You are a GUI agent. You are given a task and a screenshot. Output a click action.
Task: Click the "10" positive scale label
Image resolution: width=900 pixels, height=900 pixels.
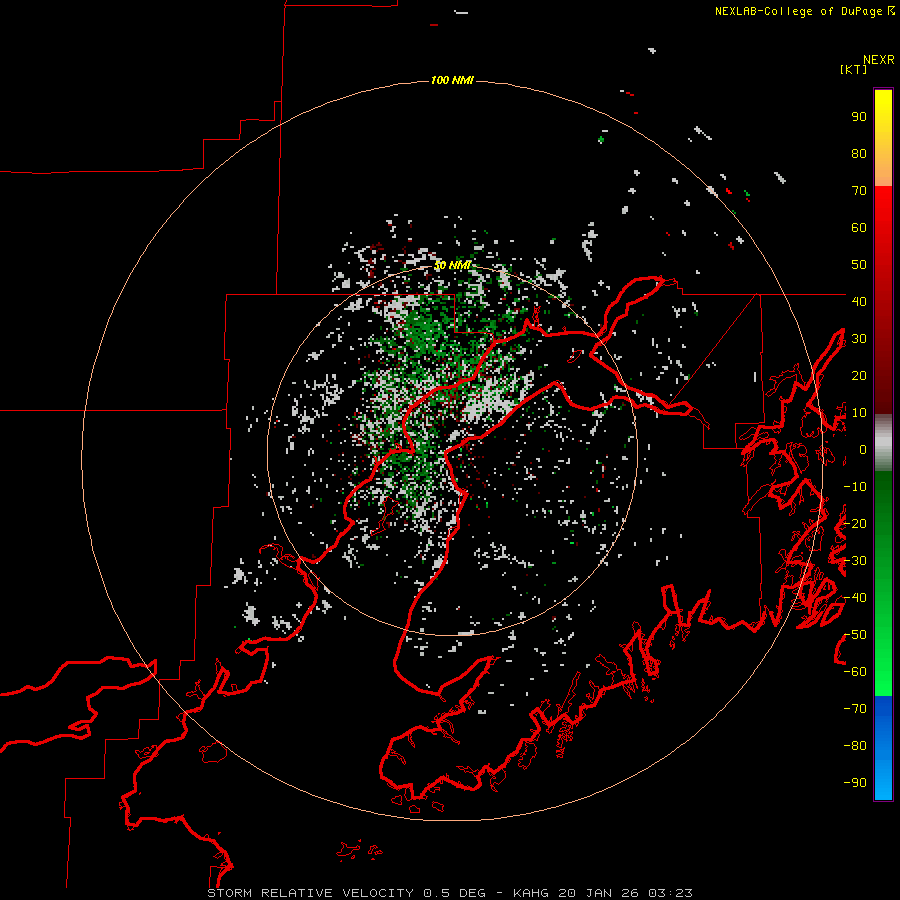pos(859,413)
